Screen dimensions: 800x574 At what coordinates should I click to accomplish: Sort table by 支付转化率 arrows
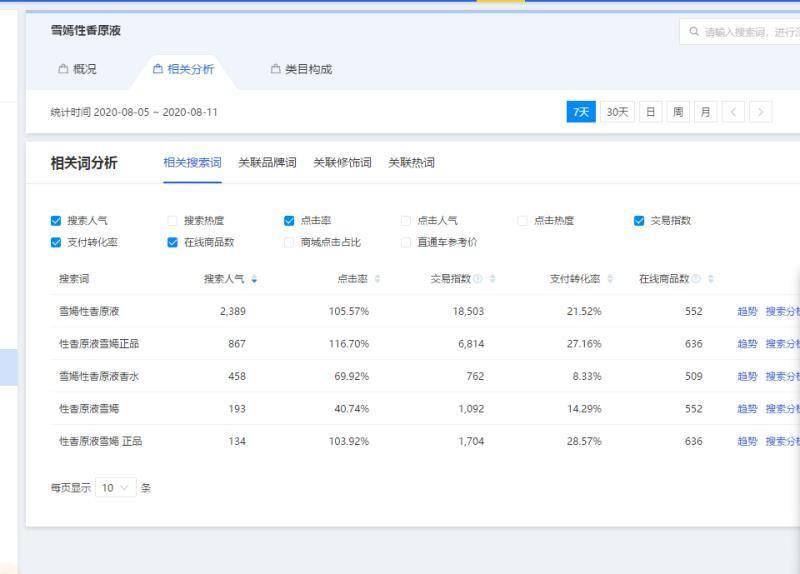click(610, 279)
